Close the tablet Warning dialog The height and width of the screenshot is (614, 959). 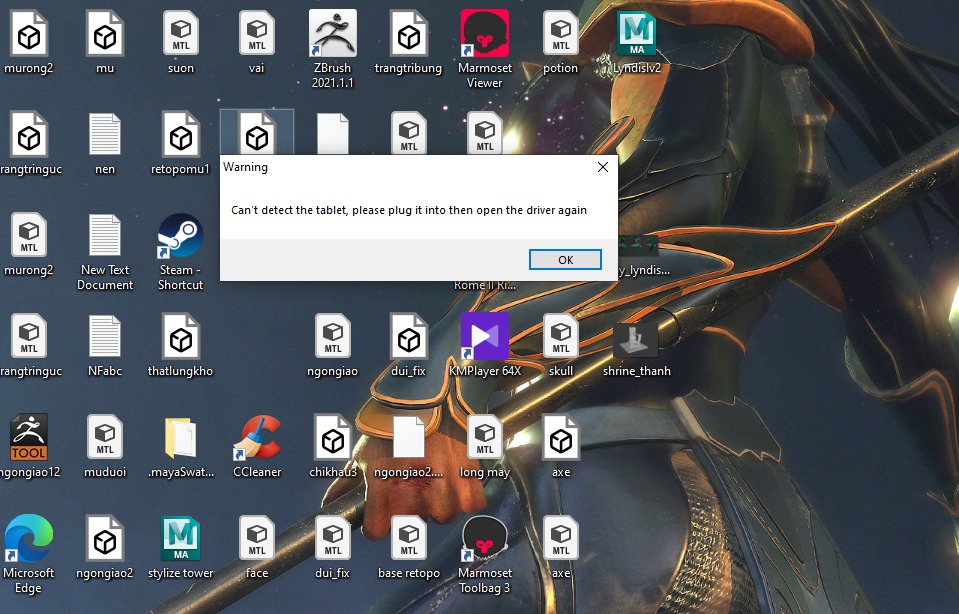(x=602, y=168)
